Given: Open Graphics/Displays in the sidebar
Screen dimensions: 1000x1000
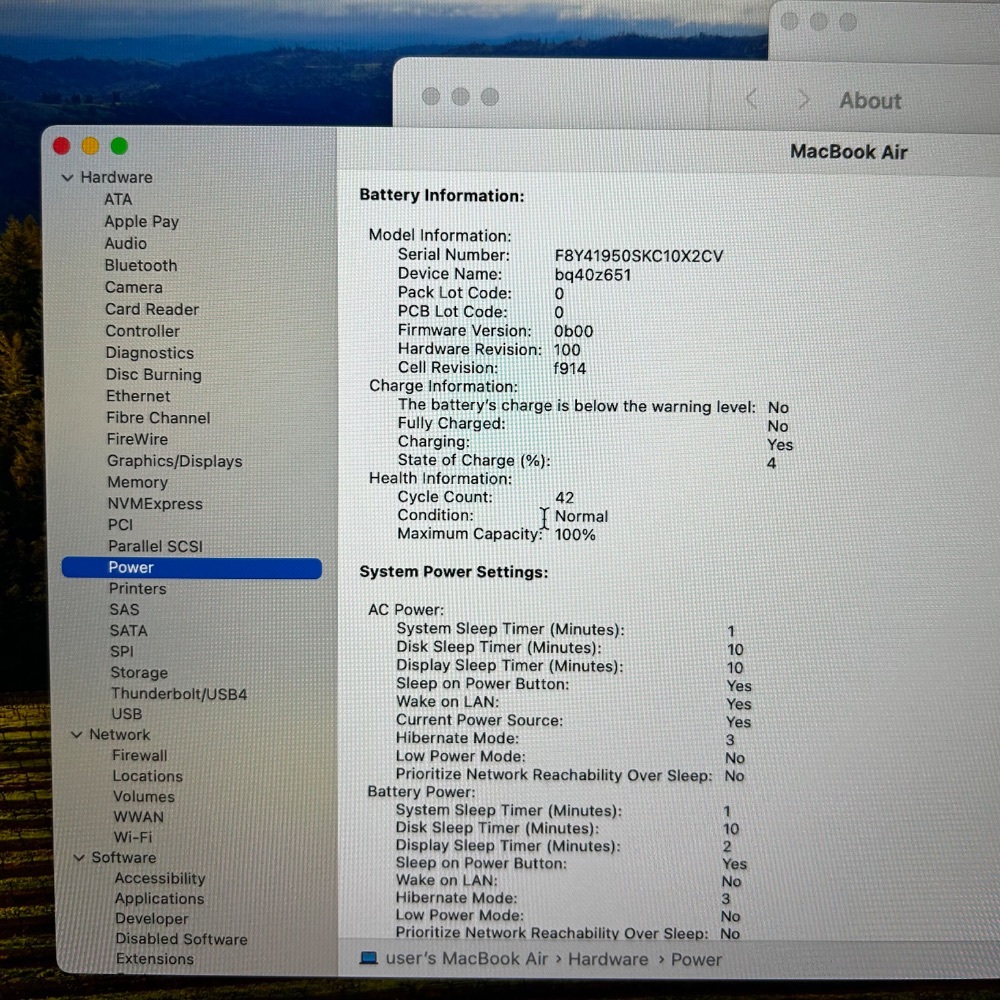Looking at the screenshot, I should [x=175, y=461].
